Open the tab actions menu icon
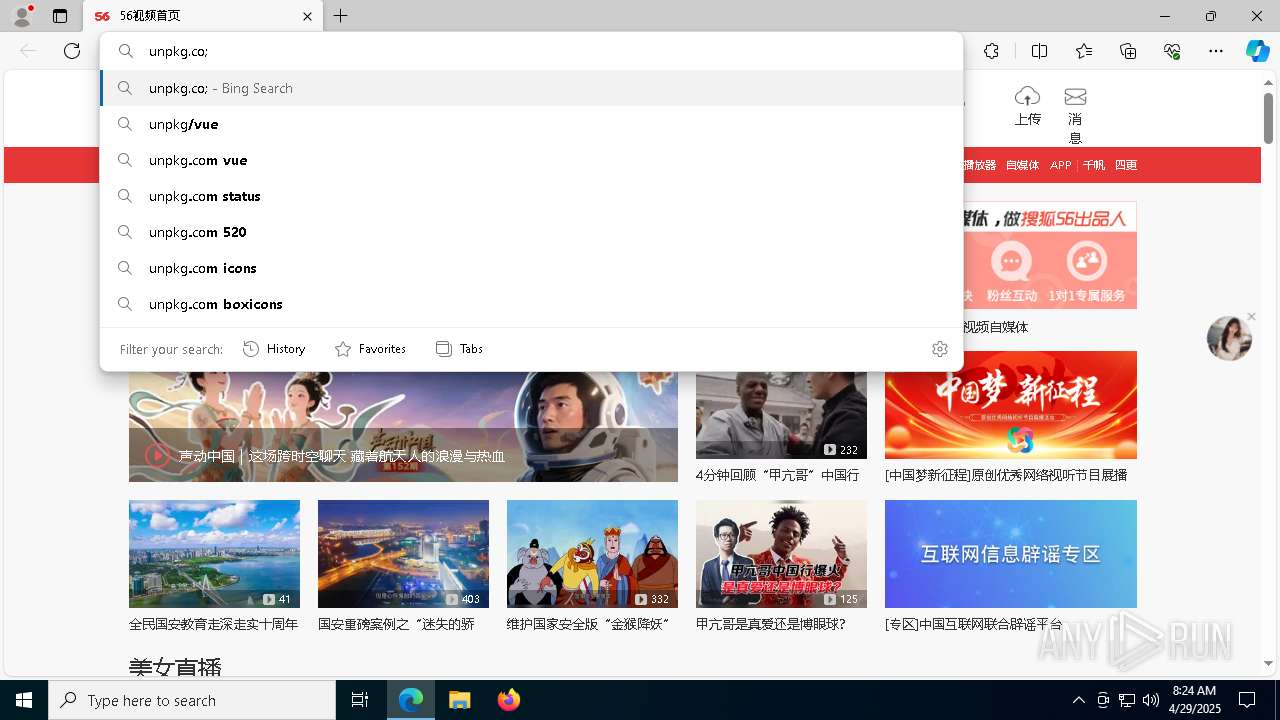 (60, 16)
